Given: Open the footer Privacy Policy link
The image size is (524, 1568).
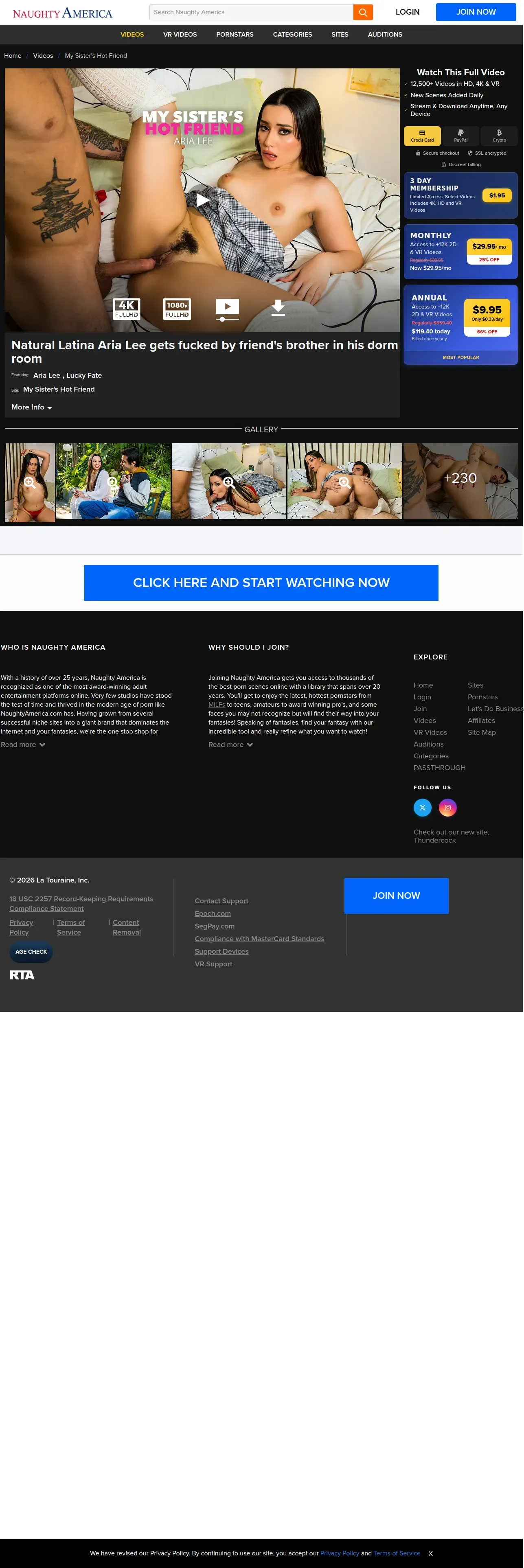Looking at the screenshot, I should (21, 928).
